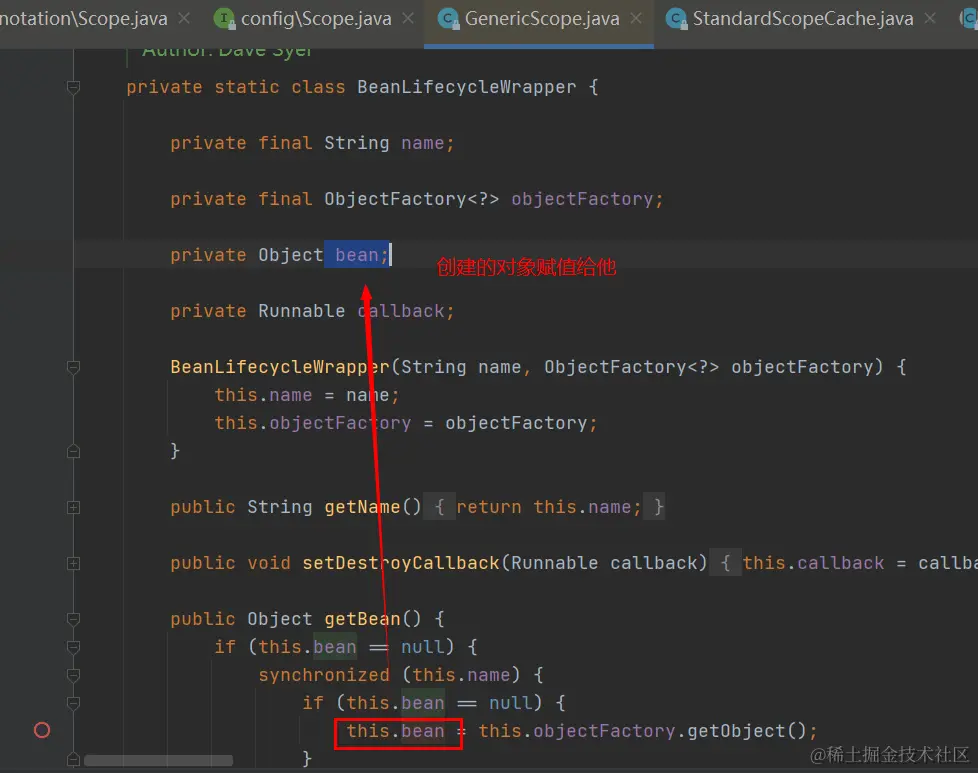Collapse the BeanLifecycleWrapper constructor fold marker
This screenshot has height=773, width=978.
73,367
